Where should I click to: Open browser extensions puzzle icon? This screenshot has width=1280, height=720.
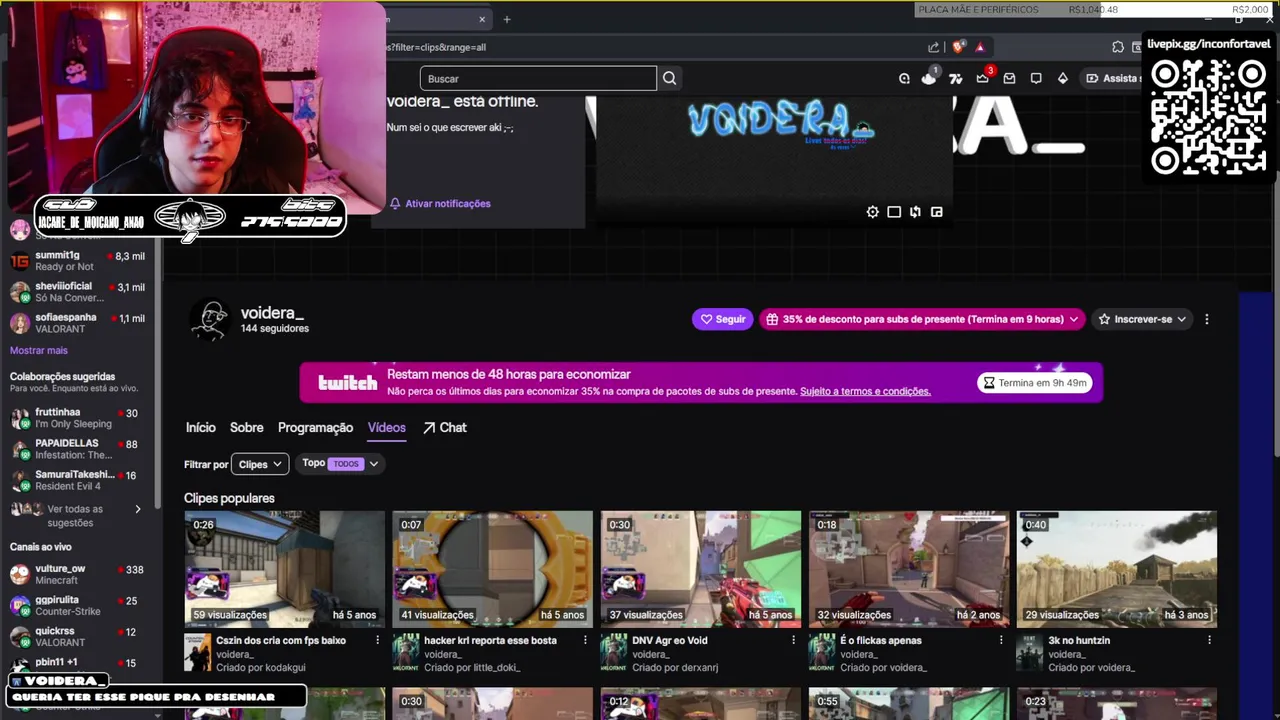[1118, 47]
